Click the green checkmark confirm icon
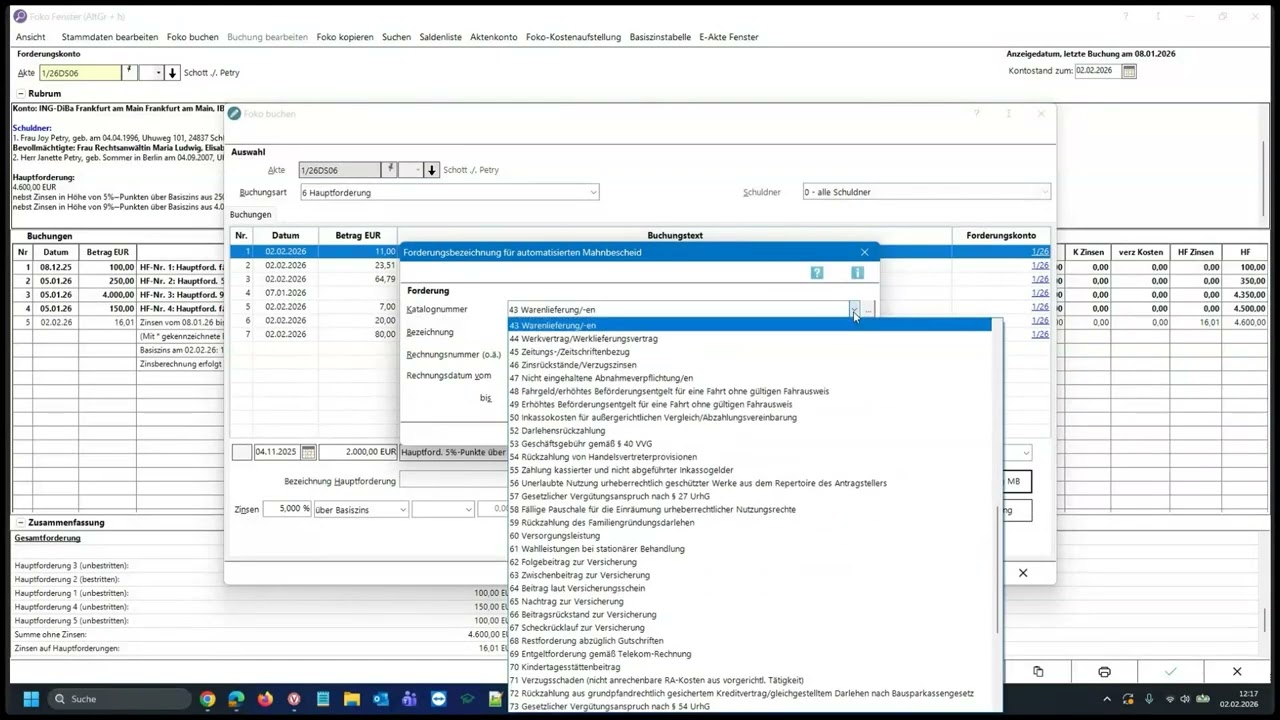This screenshot has width=1280, height=720. click(1171, 672)
